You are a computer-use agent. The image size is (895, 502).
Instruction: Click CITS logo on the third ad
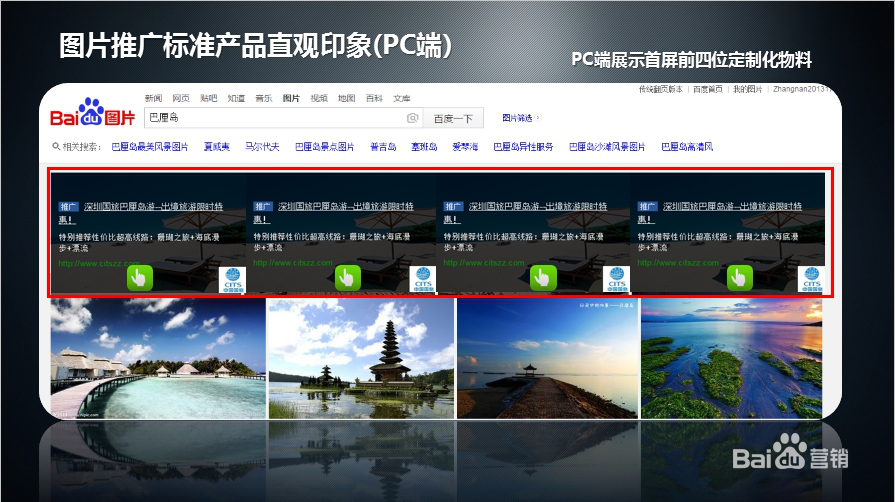(617, 279)
